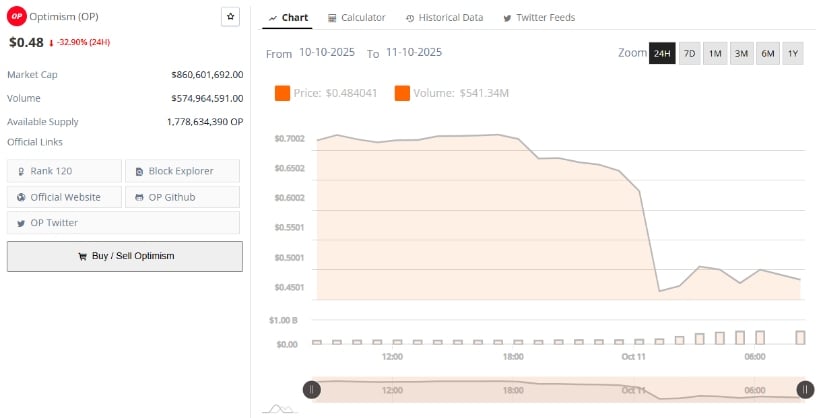Visit the Official Website link

64,197
